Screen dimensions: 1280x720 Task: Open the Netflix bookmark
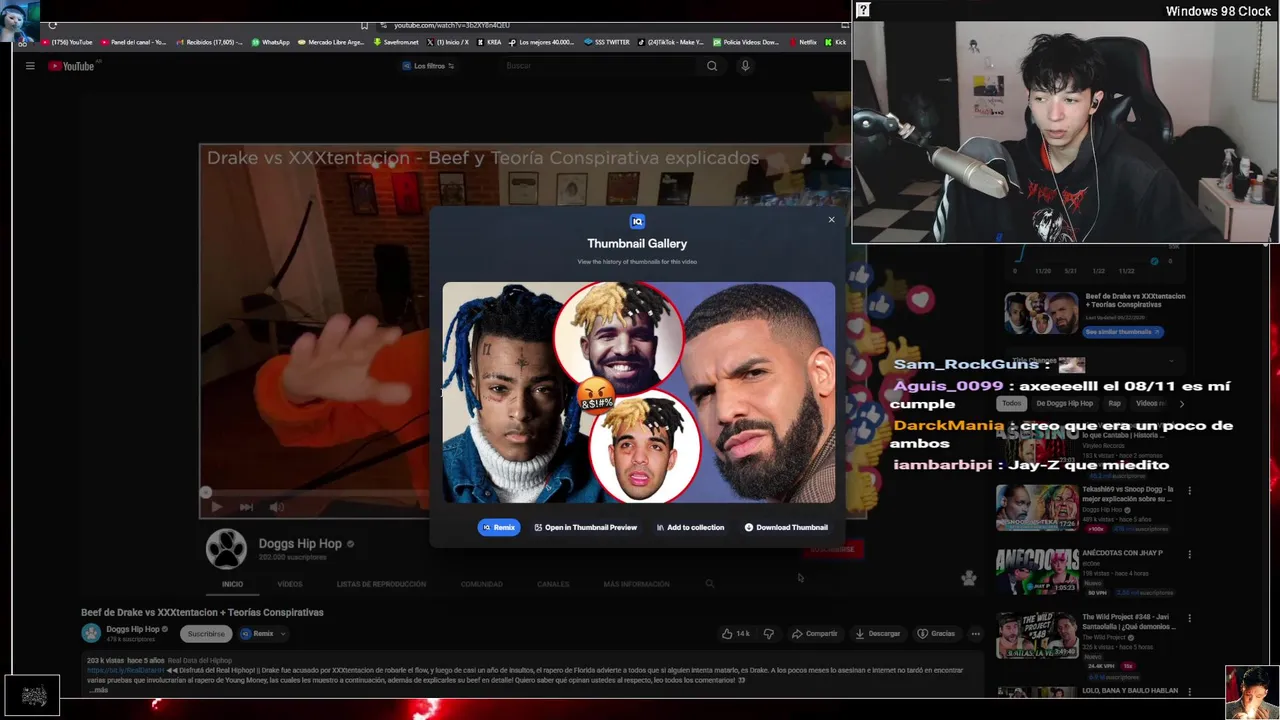[x=803, y=42]
